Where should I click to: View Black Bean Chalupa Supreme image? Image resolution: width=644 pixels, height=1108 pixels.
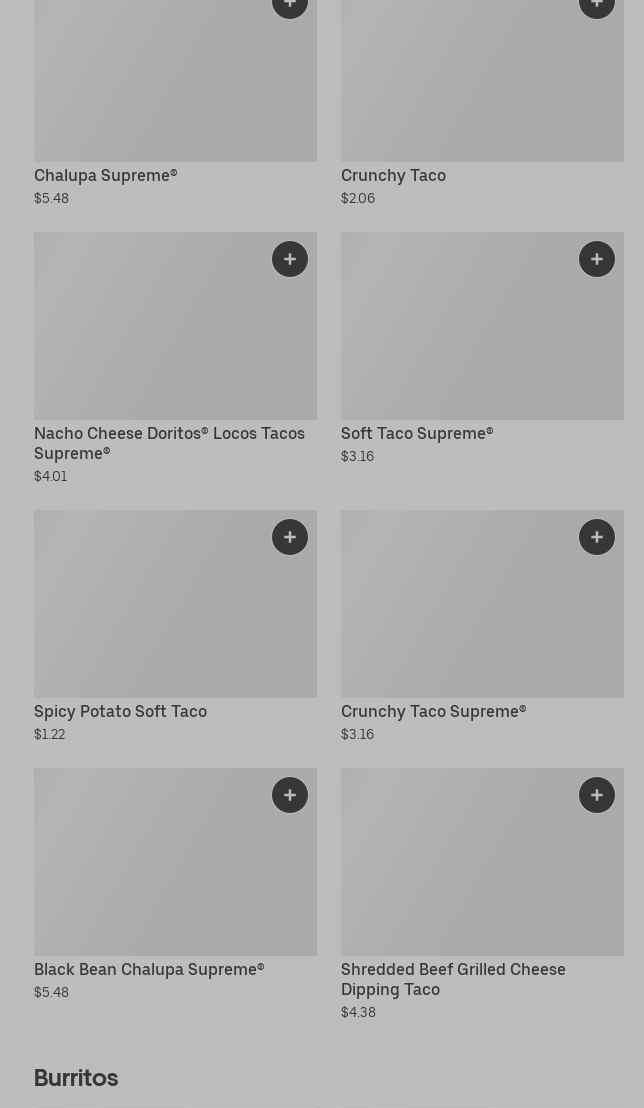pyautogui.click(x=175, y=862)
